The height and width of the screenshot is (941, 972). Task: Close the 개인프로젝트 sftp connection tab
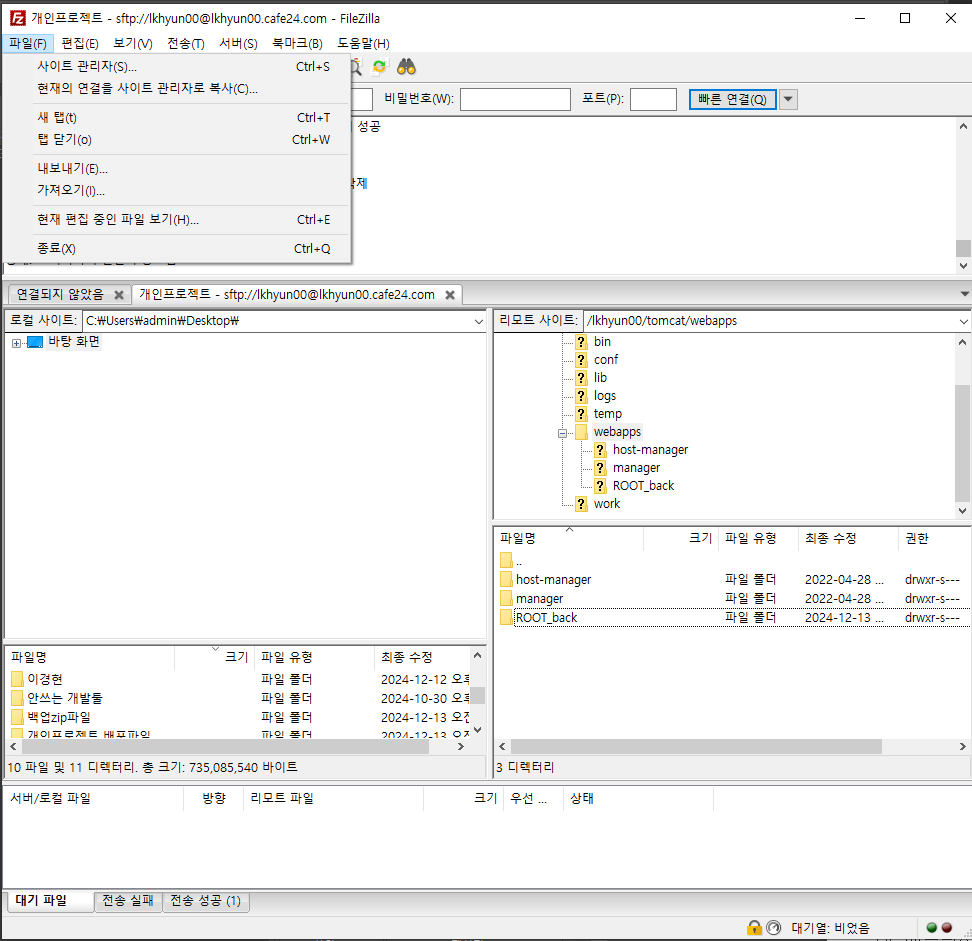(450, 295)
